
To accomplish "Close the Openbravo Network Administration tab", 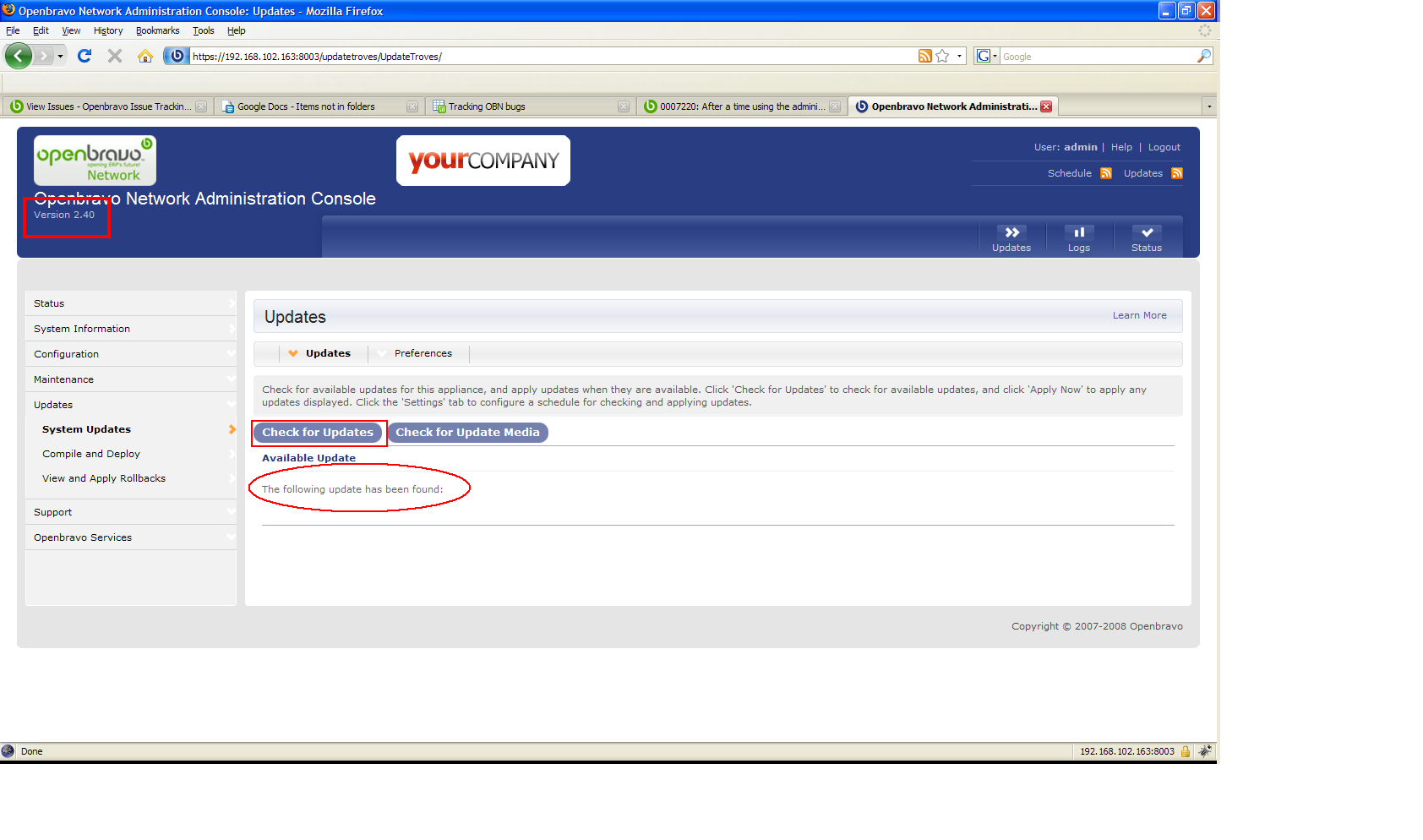I will pyautogui.click(x=1046, y=106).
